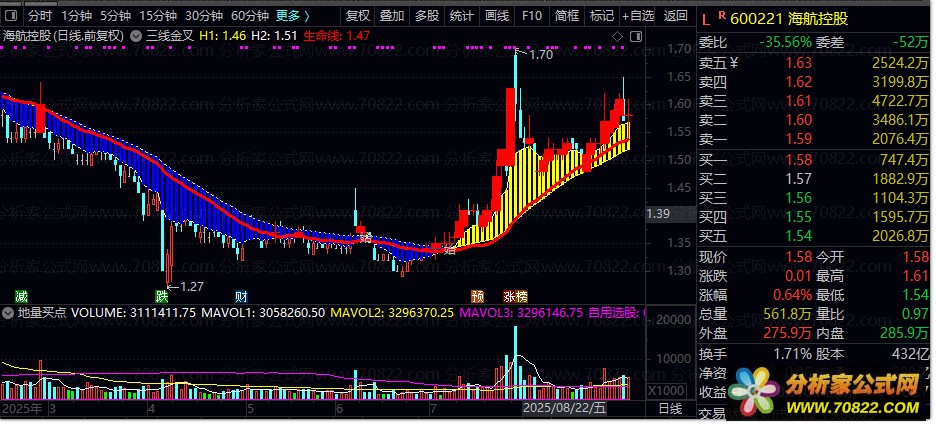Viewport: 936px width, 424px height.
Task: Click the blue 财 event marker
Action: pos(241,296)
